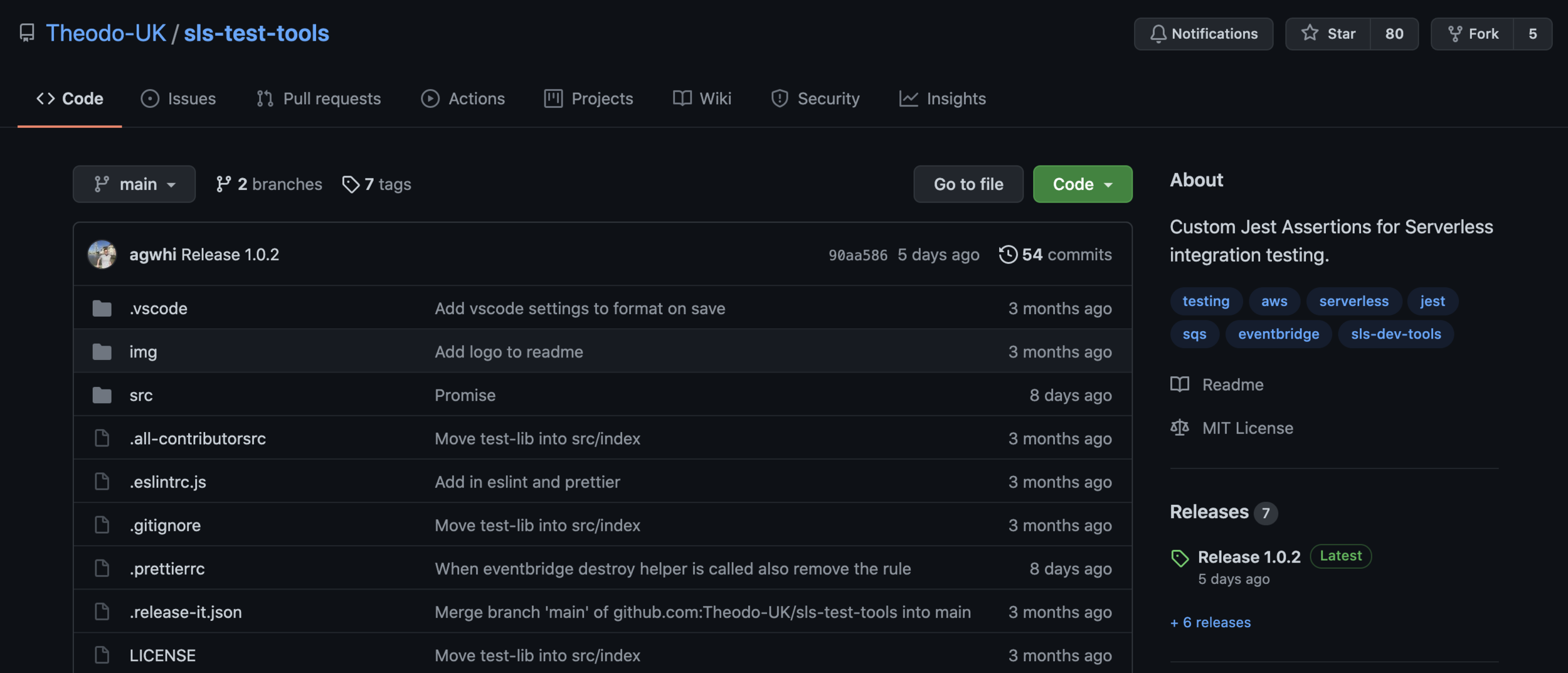This screenshot has width=1568, height=673.
Task: Open the Projects tab
Action: click(588, 98)
